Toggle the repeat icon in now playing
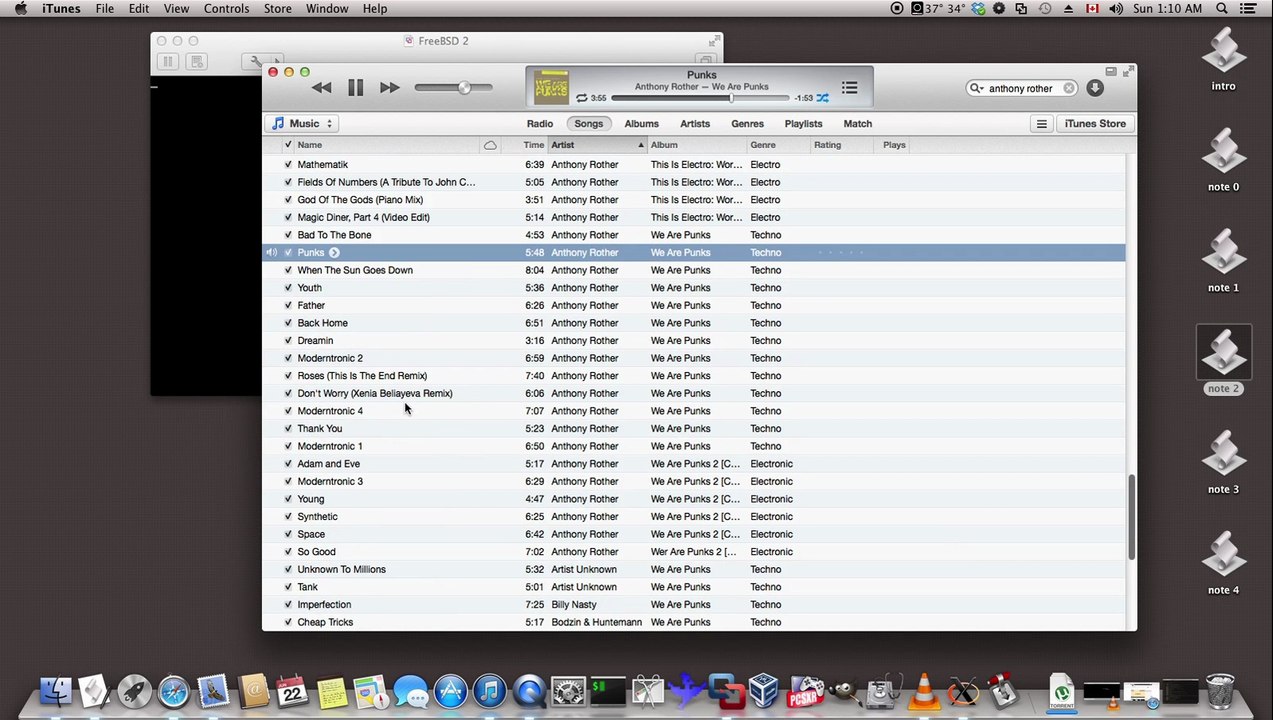 pos(581,98)
